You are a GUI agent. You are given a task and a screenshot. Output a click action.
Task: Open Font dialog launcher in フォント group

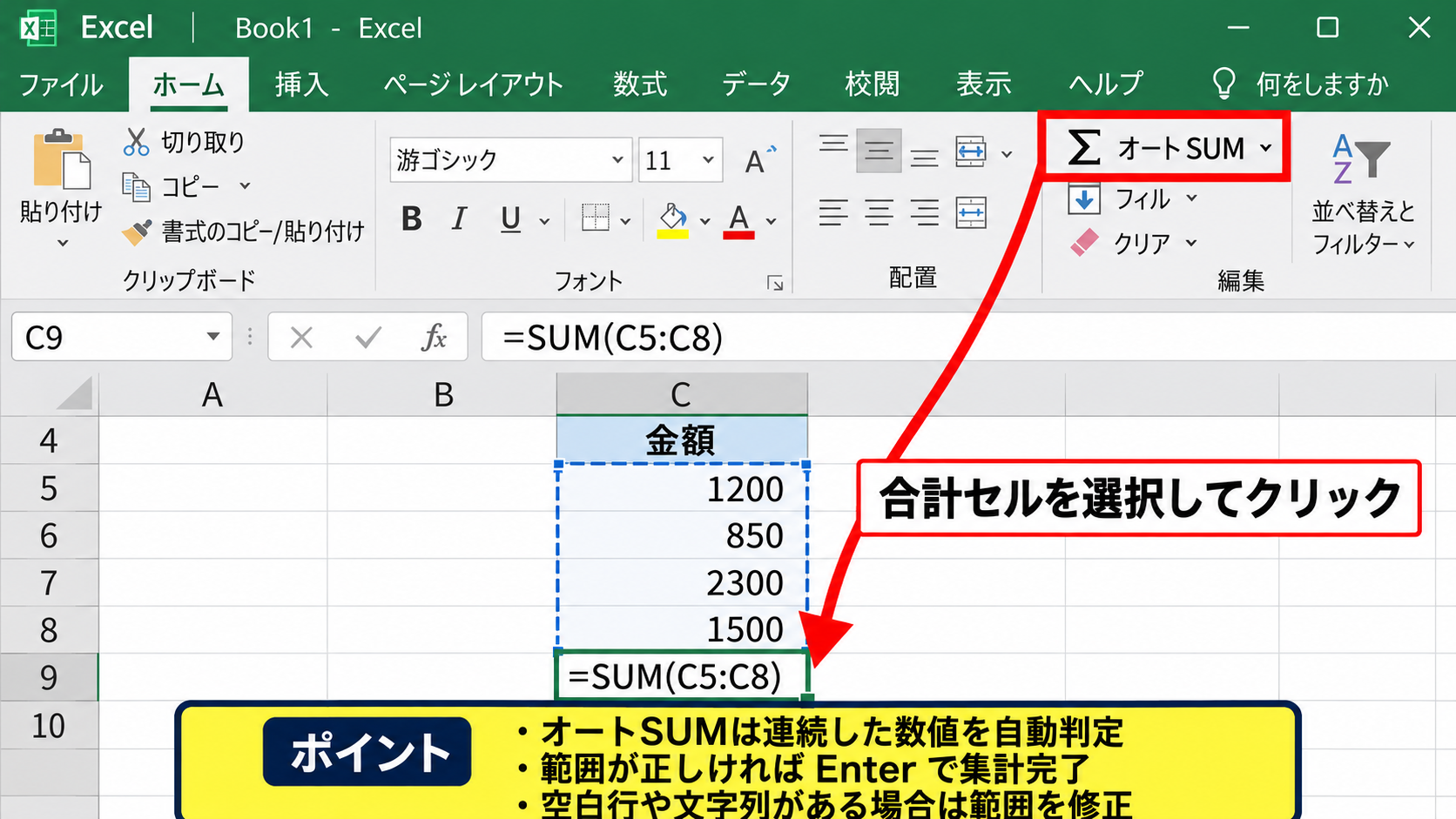pos(775,283)
